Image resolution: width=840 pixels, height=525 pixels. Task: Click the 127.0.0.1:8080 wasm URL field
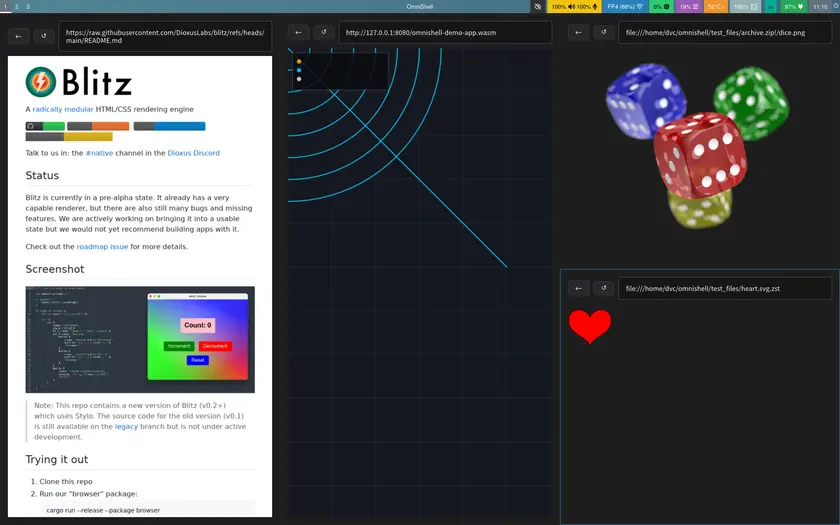click(445, 32)
